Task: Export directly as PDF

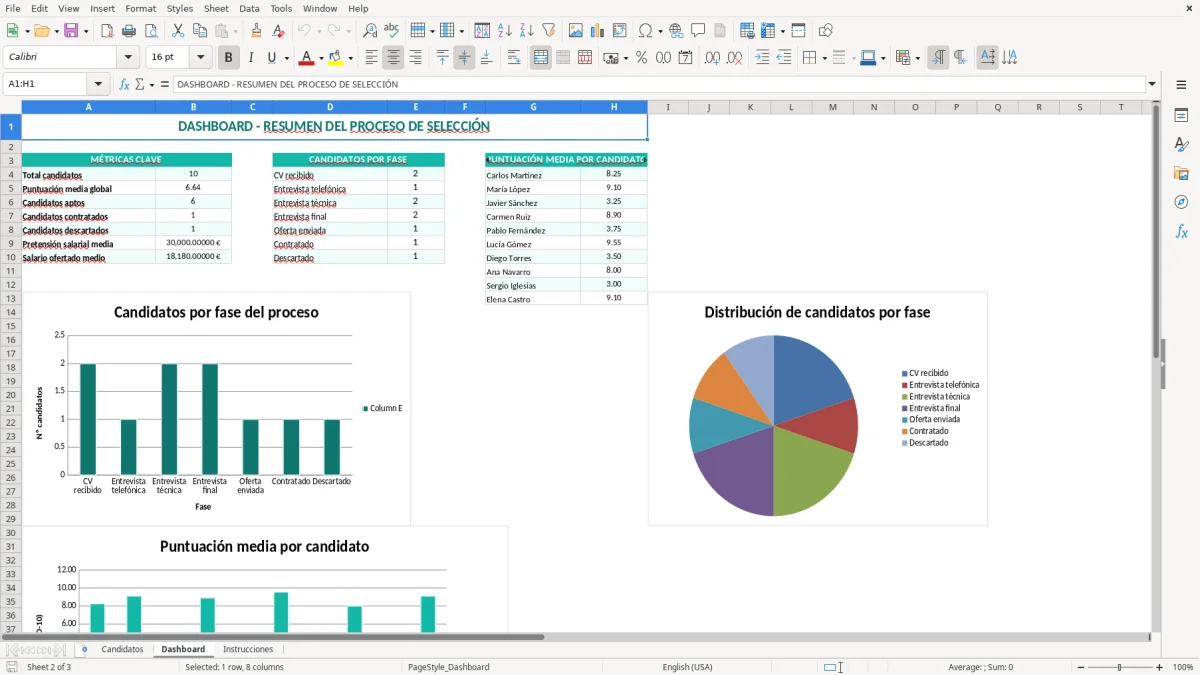Action: [107, 31]
